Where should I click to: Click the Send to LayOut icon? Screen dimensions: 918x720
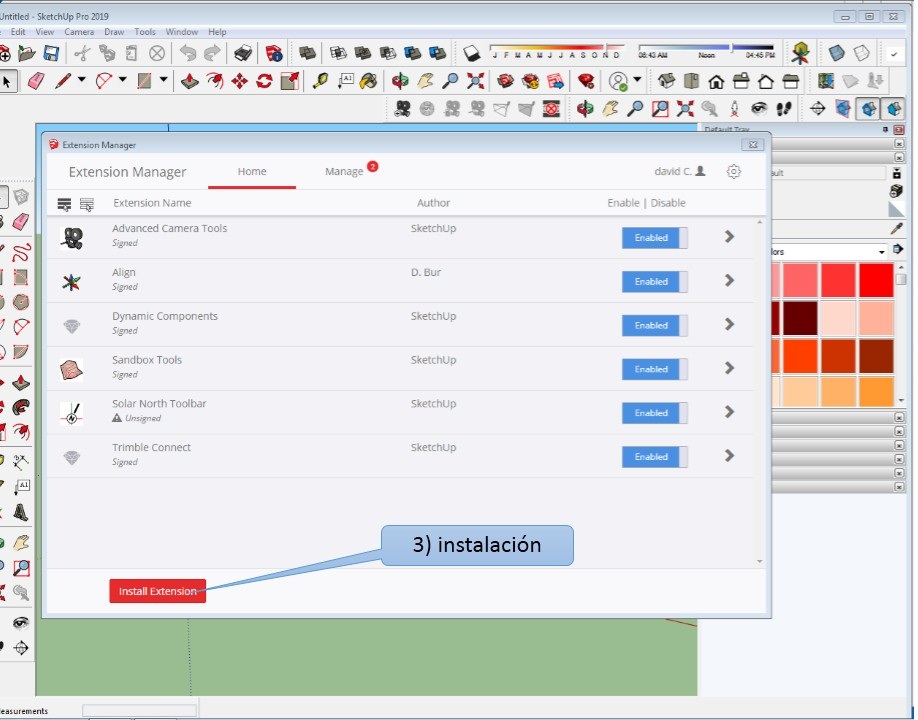pos(555,81)
